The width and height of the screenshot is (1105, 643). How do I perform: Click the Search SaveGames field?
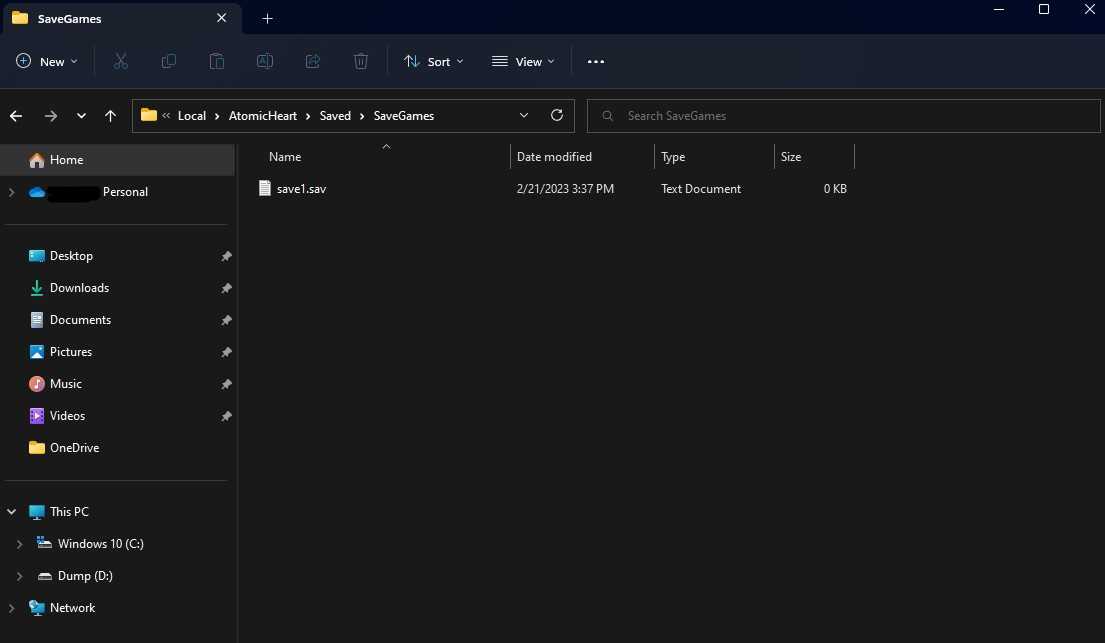pos(844,116)
